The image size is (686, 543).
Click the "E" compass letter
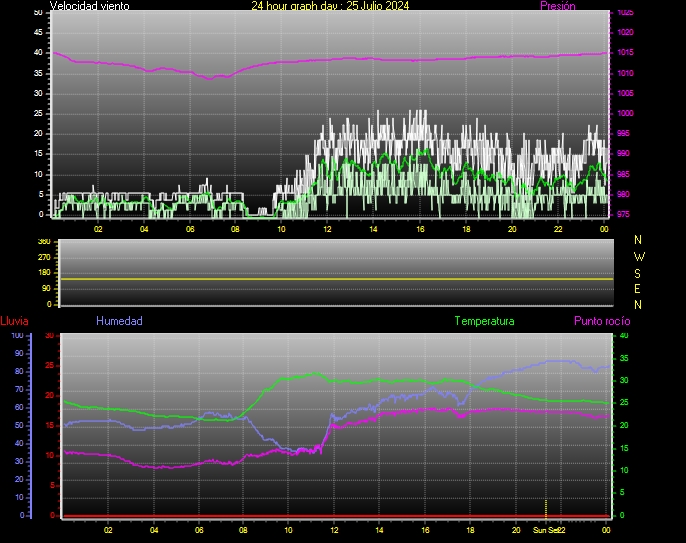pyautogui.click(x=637, y=289)
